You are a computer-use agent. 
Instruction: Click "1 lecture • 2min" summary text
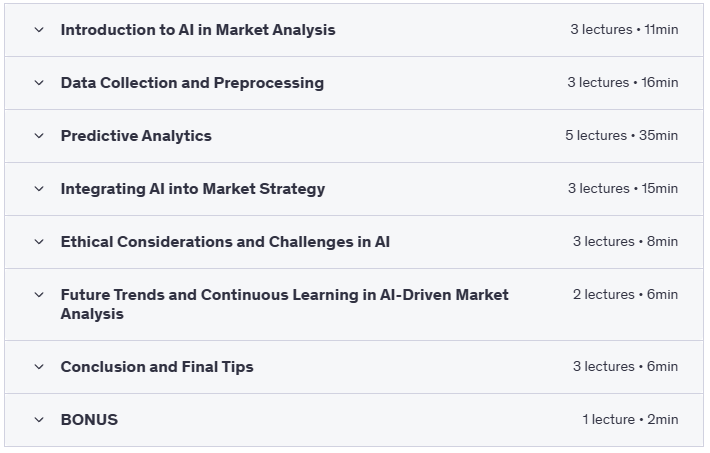pos(630,420)
